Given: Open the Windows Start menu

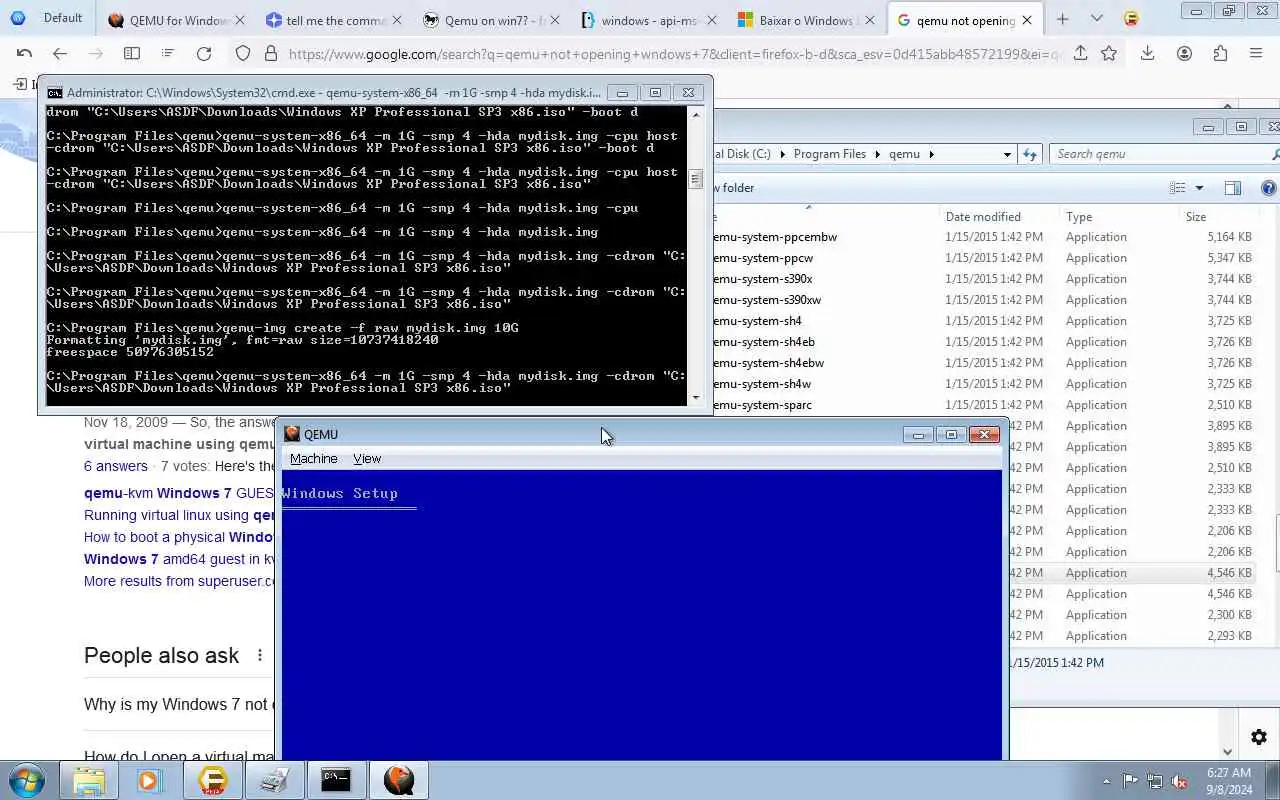Looking at the screenshot, I should tap(27, 780).
